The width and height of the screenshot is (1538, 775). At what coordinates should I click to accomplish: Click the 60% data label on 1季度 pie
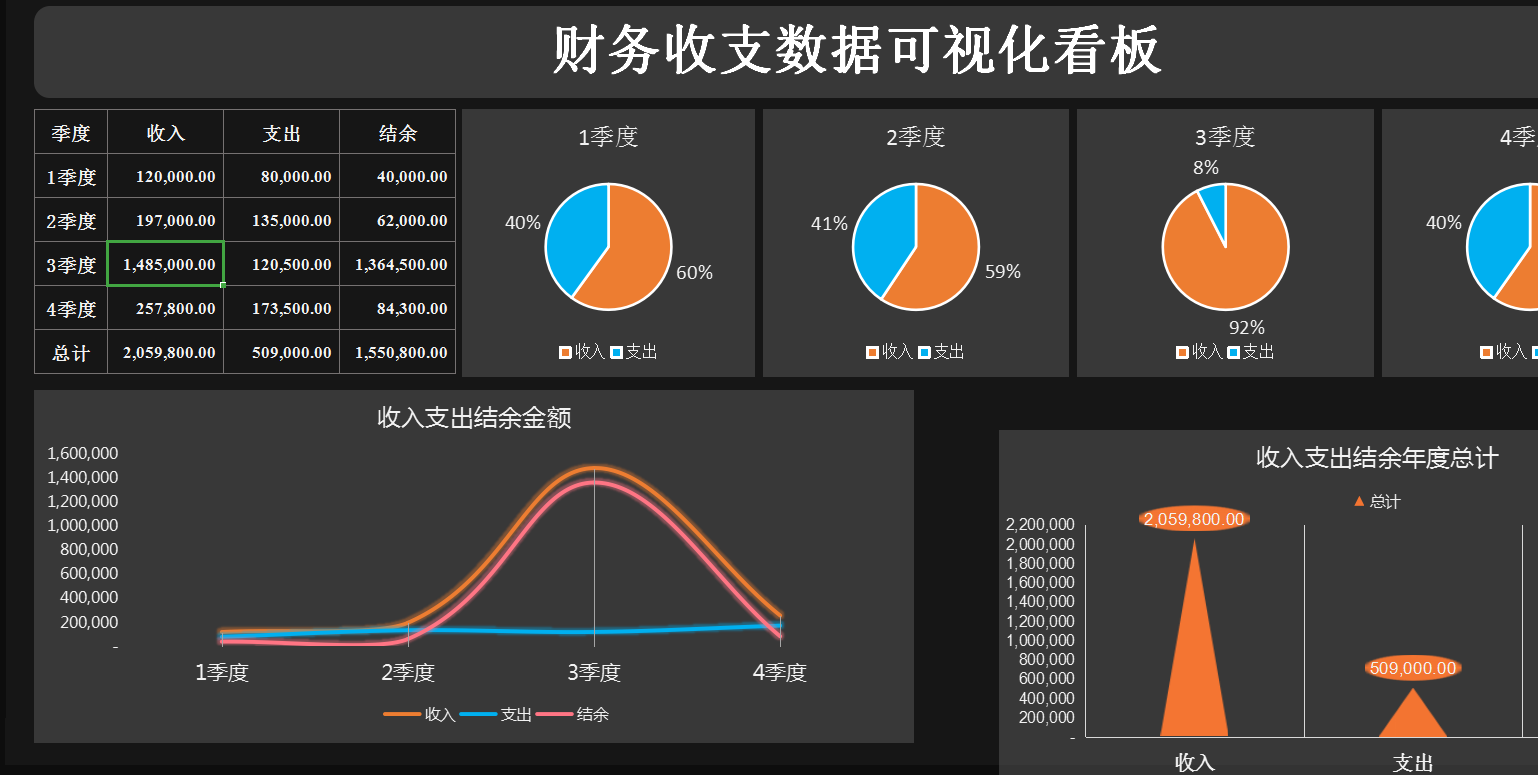coord(694,272)
